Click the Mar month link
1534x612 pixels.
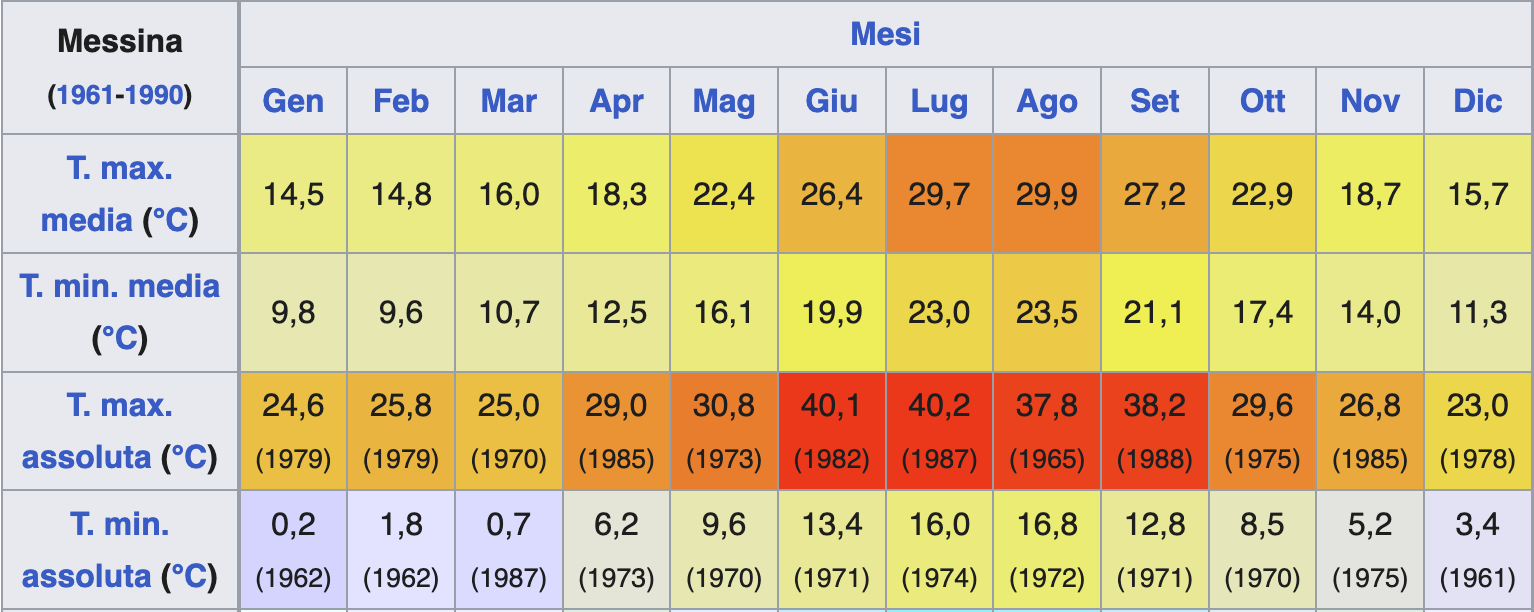click(x=509, y=101)
